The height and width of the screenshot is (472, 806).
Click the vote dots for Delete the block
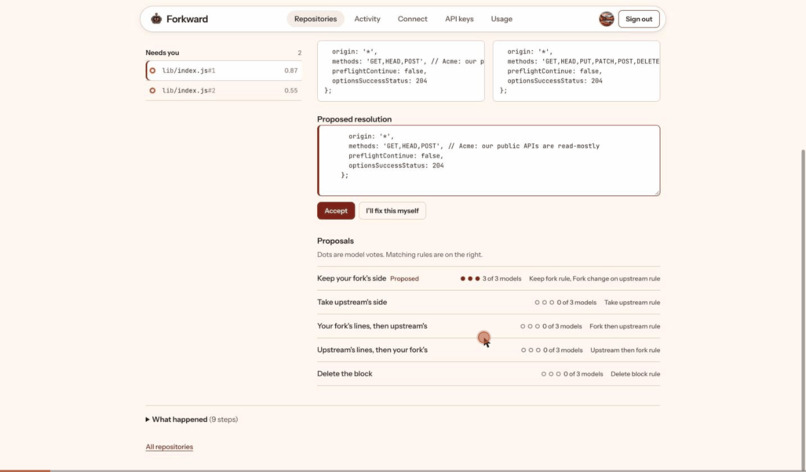(551, 374)
